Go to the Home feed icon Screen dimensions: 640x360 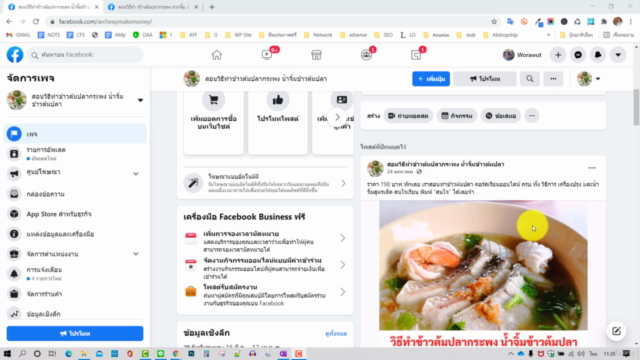217,55
